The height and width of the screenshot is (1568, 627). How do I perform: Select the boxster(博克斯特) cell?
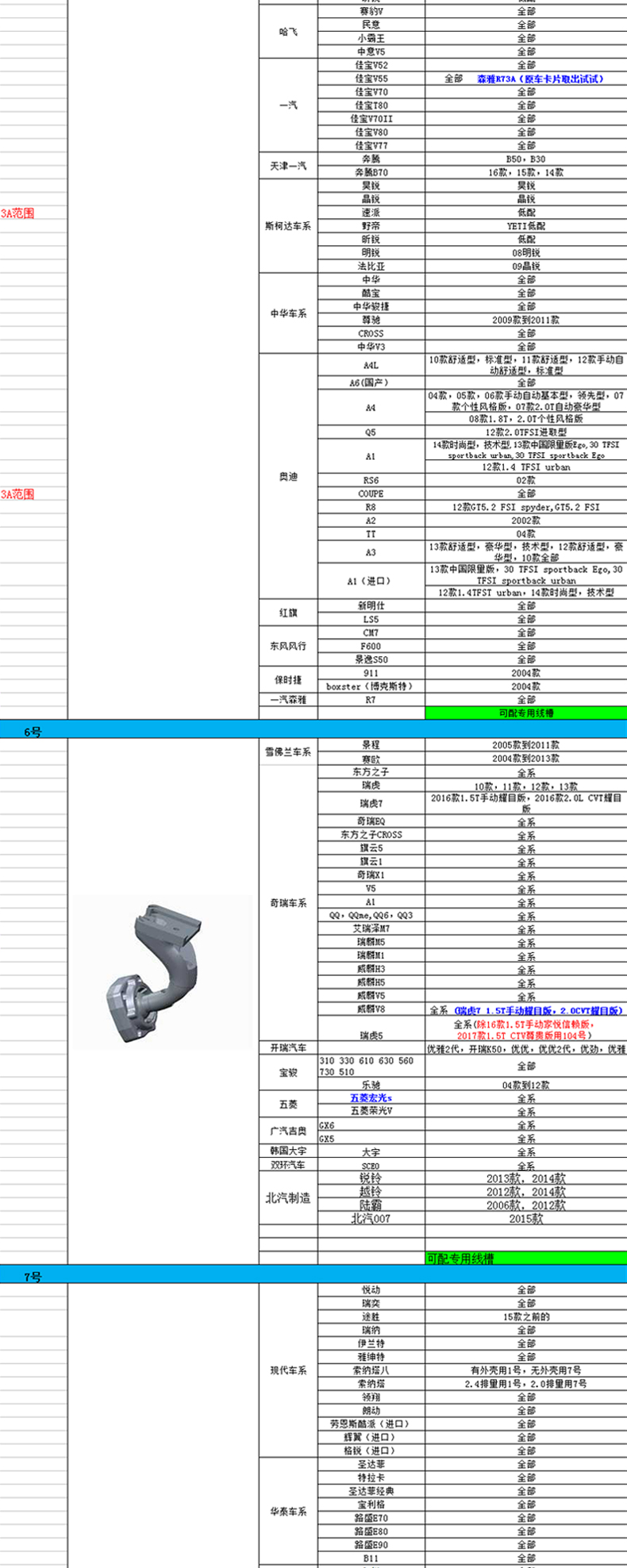pyautogui.click(x=371, y=686)
